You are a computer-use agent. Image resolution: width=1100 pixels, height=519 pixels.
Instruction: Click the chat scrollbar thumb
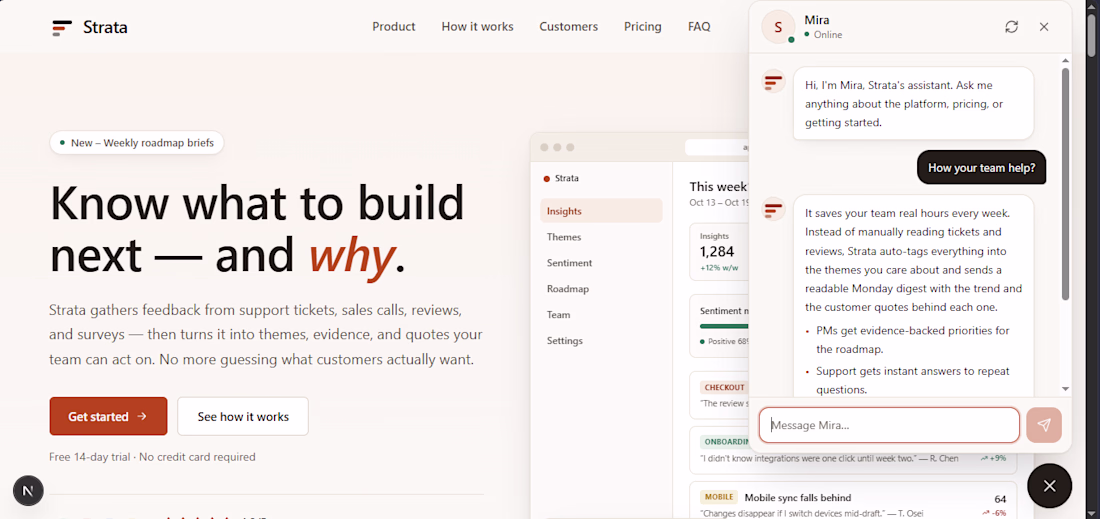1065,184
